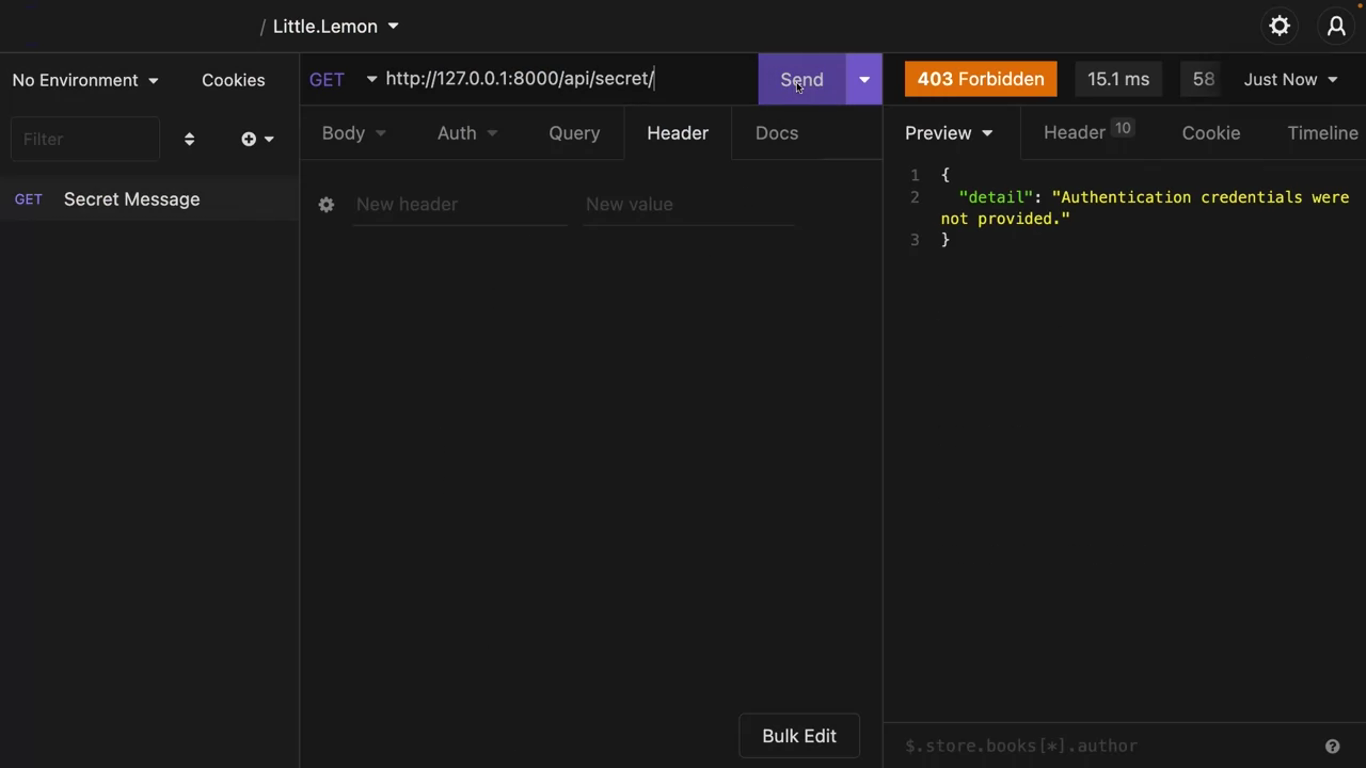Click the user account icon
1366x768 pixels.
(1336, 27)
